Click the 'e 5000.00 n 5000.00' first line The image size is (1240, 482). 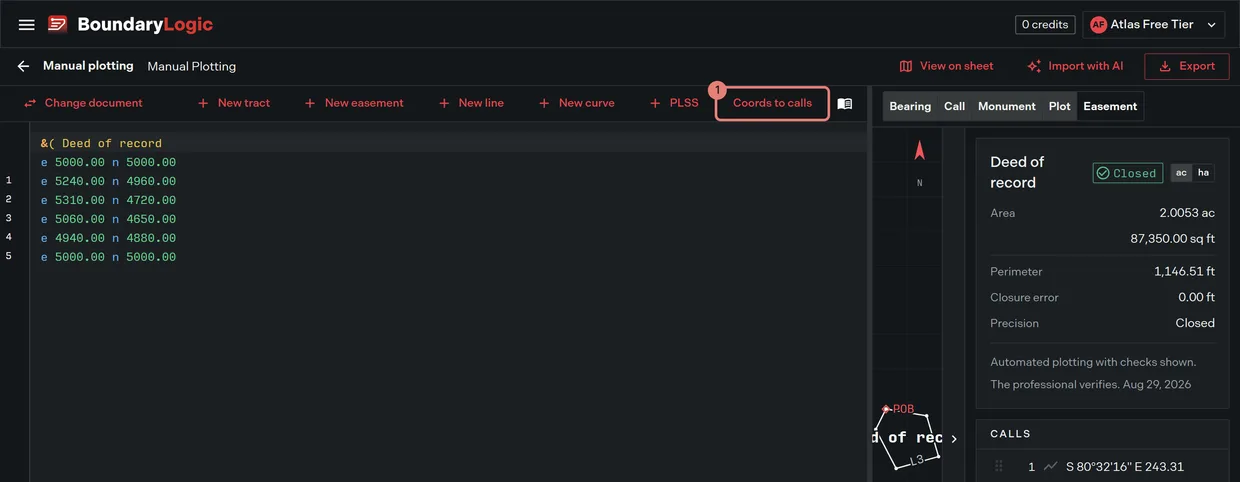coord(108,162)
